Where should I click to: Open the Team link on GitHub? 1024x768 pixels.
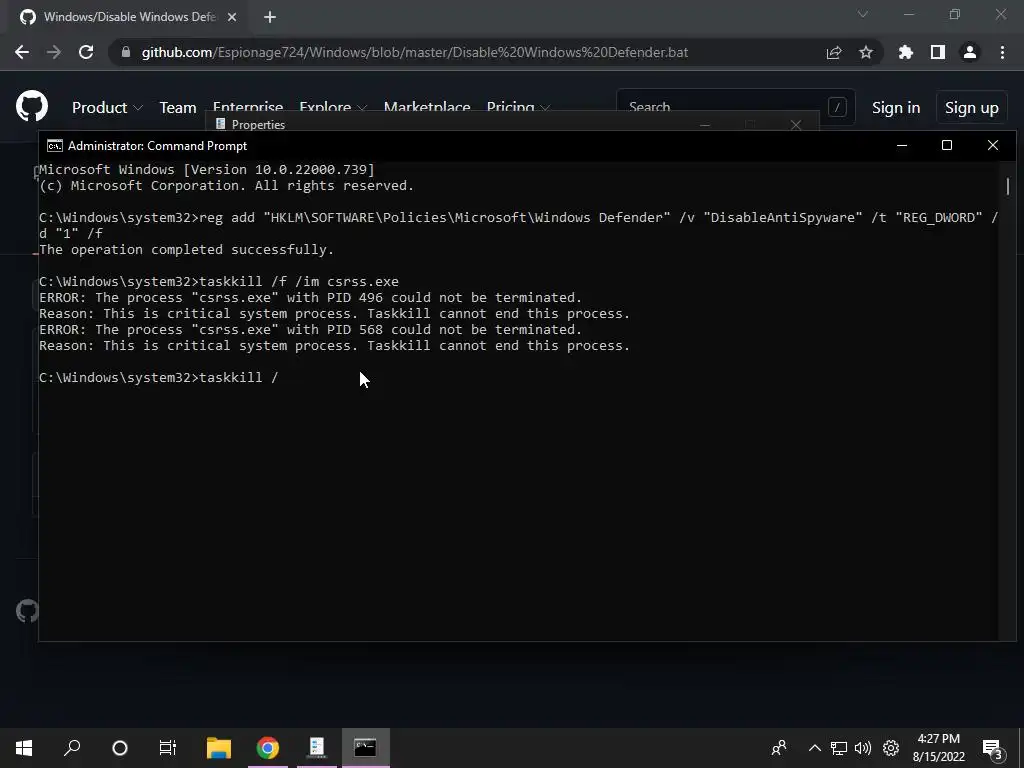pos(178,107)
